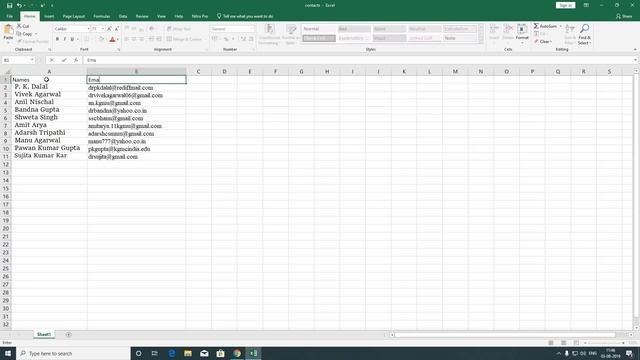This screenshot has width=640, height=360.
Task: Open File Explorer from taskbar
Action: 188,353
